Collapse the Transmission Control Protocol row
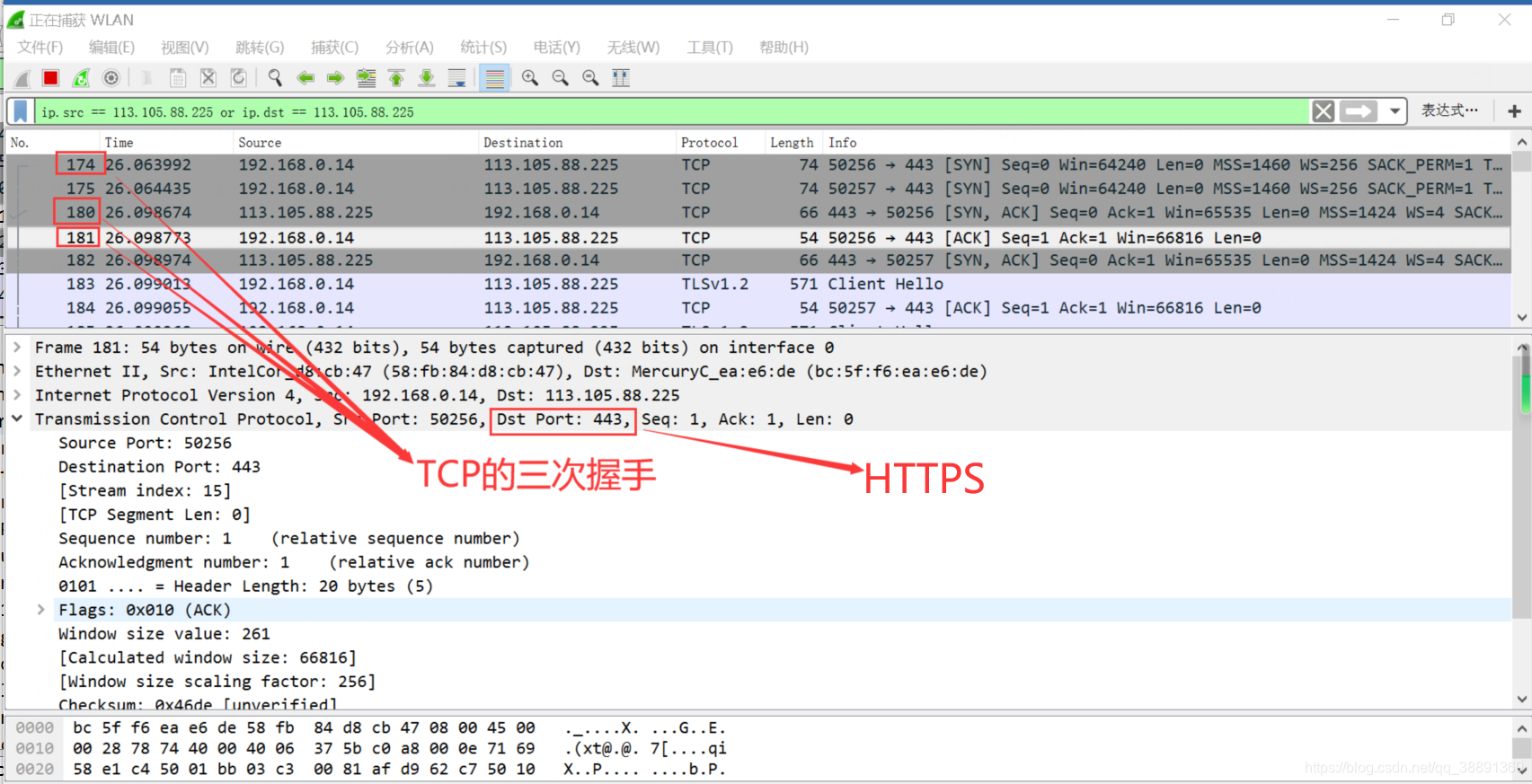This screenshot has width=1532, height=784. point(17,418)
